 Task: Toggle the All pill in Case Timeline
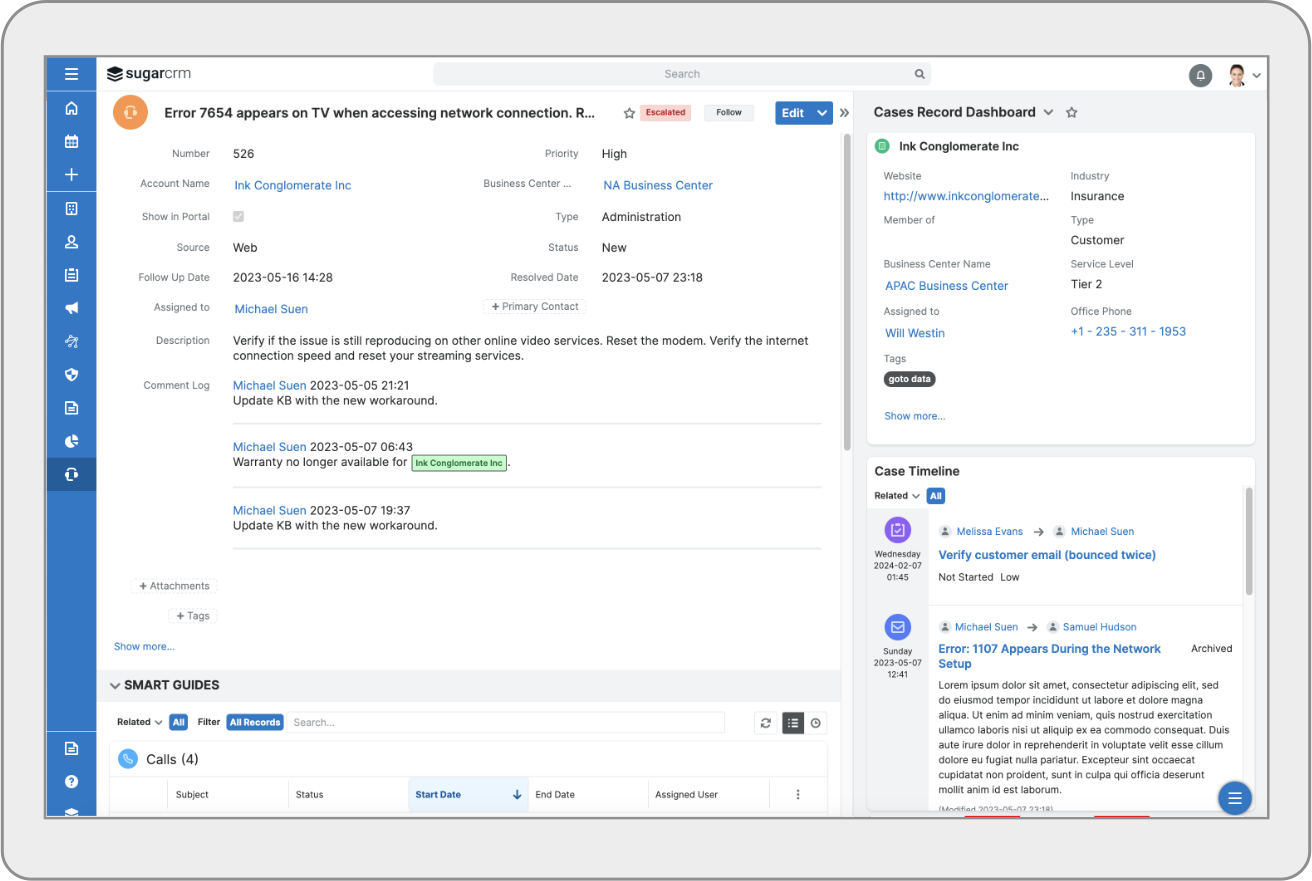[935, 496]
